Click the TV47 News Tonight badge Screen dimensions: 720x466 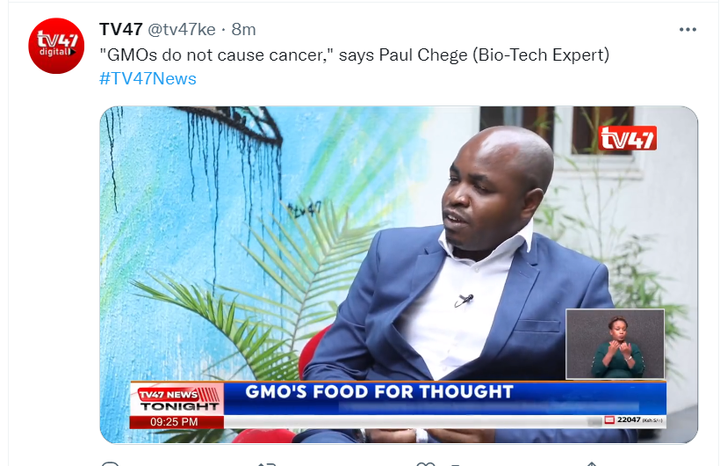(177, 399)
